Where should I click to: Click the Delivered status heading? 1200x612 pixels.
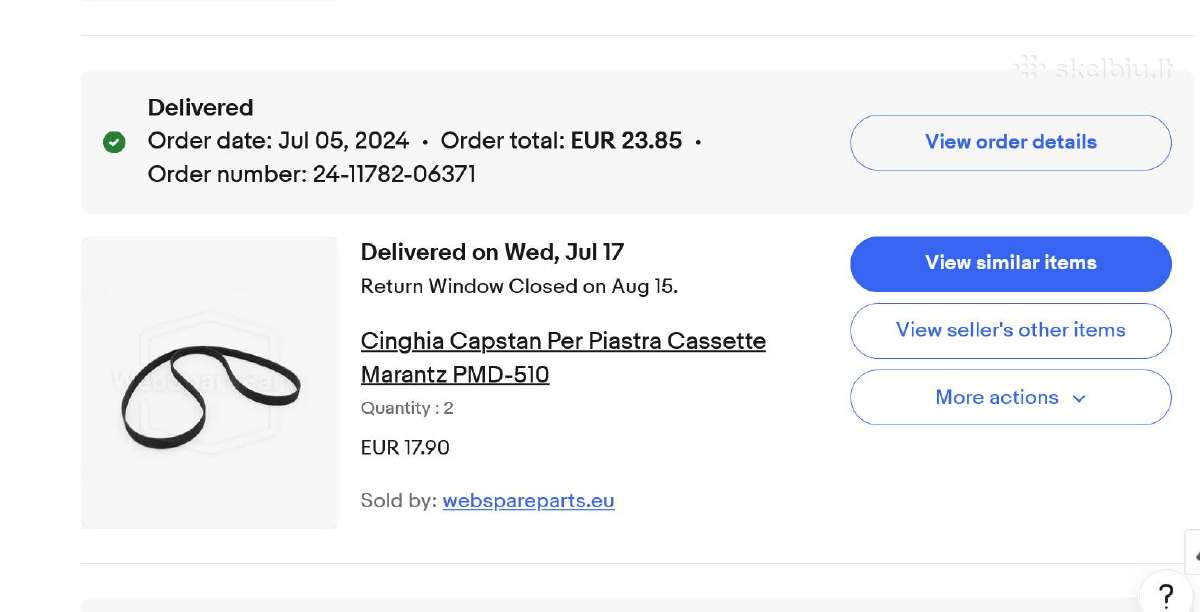pos(200,107)
